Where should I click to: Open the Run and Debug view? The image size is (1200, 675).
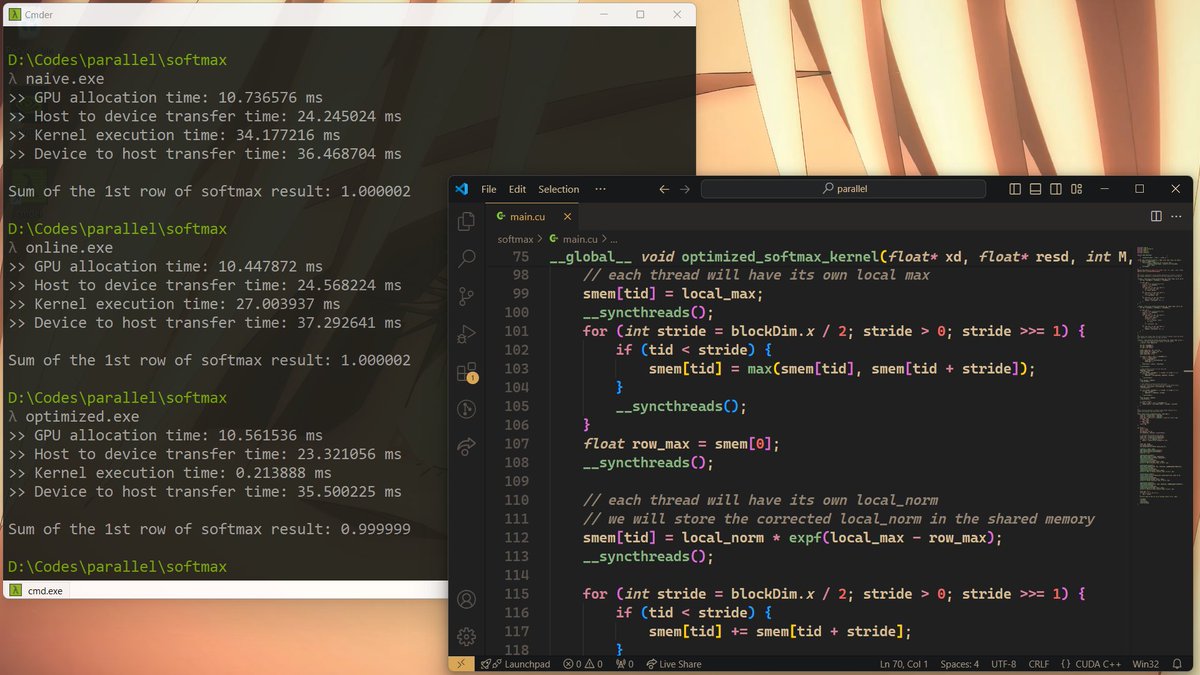(466, 334)
